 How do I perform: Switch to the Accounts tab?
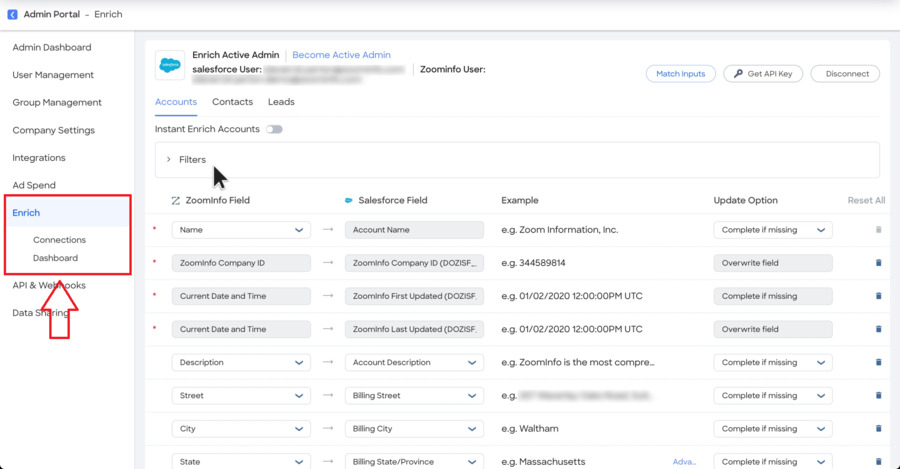click(x=176, y=102)
